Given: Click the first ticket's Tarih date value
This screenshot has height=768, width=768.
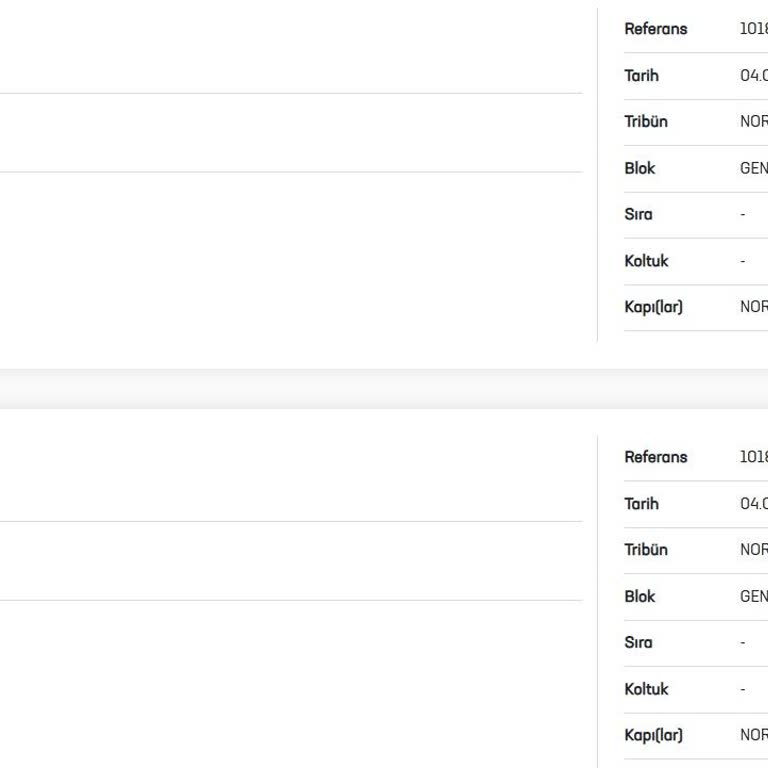Looking at the screenshot, I should pyautogui.click(x=753, y=76).
